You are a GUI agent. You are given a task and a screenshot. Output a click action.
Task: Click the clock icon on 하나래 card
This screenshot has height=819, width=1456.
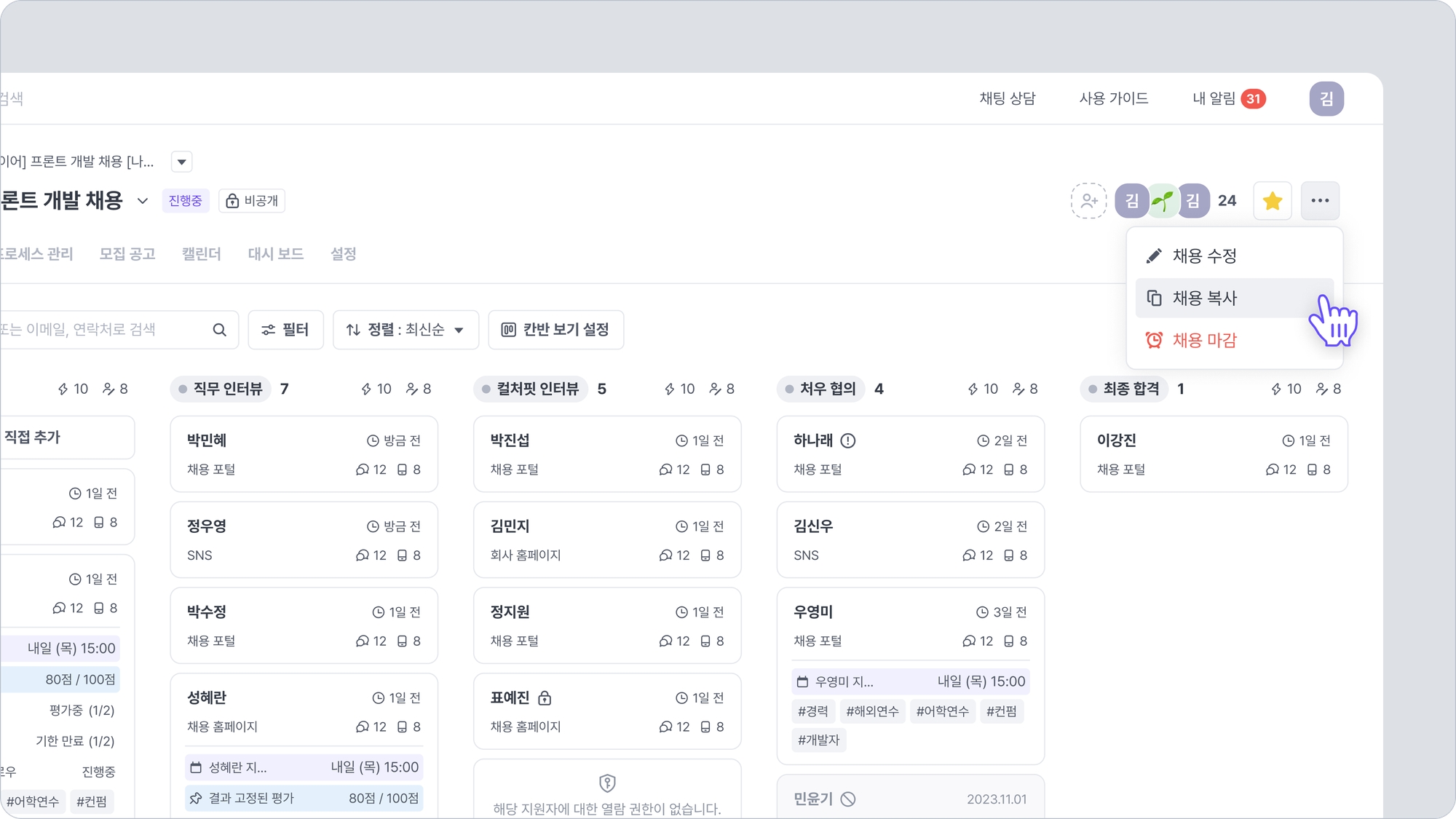pos(983,441)
